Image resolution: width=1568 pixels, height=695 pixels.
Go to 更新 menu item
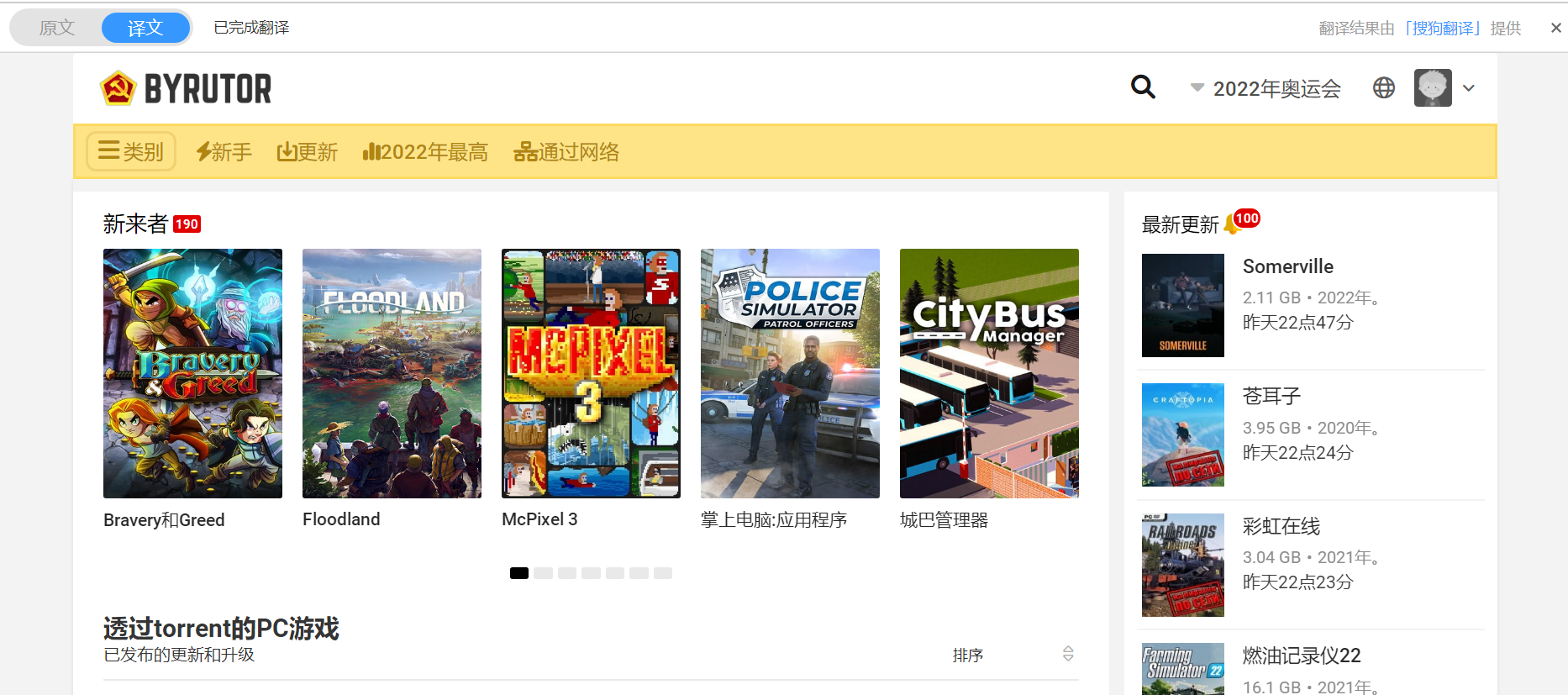[x=308, y=152]
